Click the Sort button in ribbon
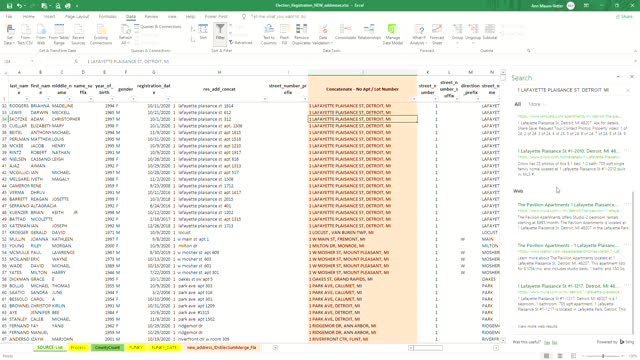640x360 pixels. tap(203, 32)
